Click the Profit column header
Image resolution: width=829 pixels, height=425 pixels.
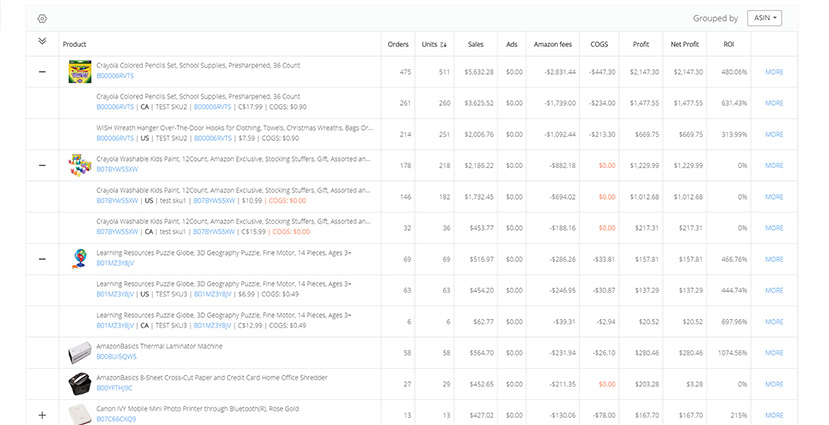click(641, 44)
